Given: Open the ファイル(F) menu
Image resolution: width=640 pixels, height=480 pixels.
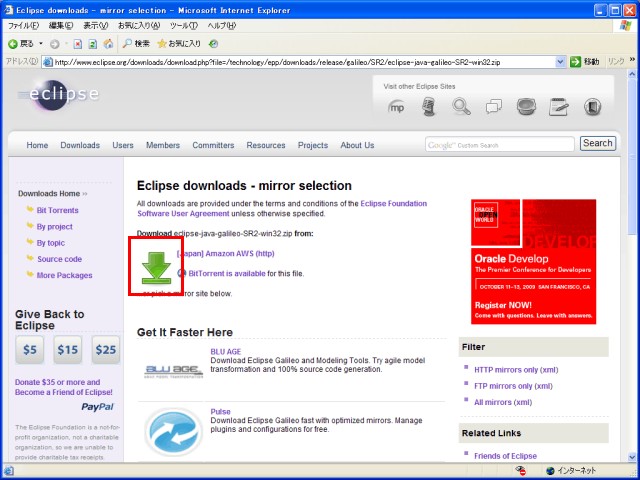Looking at the screenshot, I should pyautogui.click(x=23, y=26).
